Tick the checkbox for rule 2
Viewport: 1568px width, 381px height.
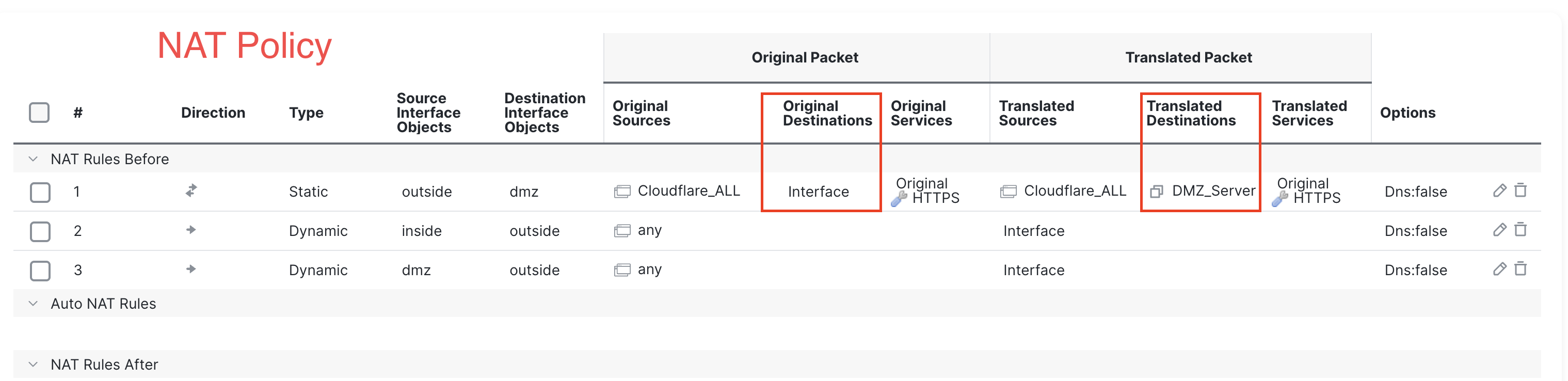[x=40, y=231]
